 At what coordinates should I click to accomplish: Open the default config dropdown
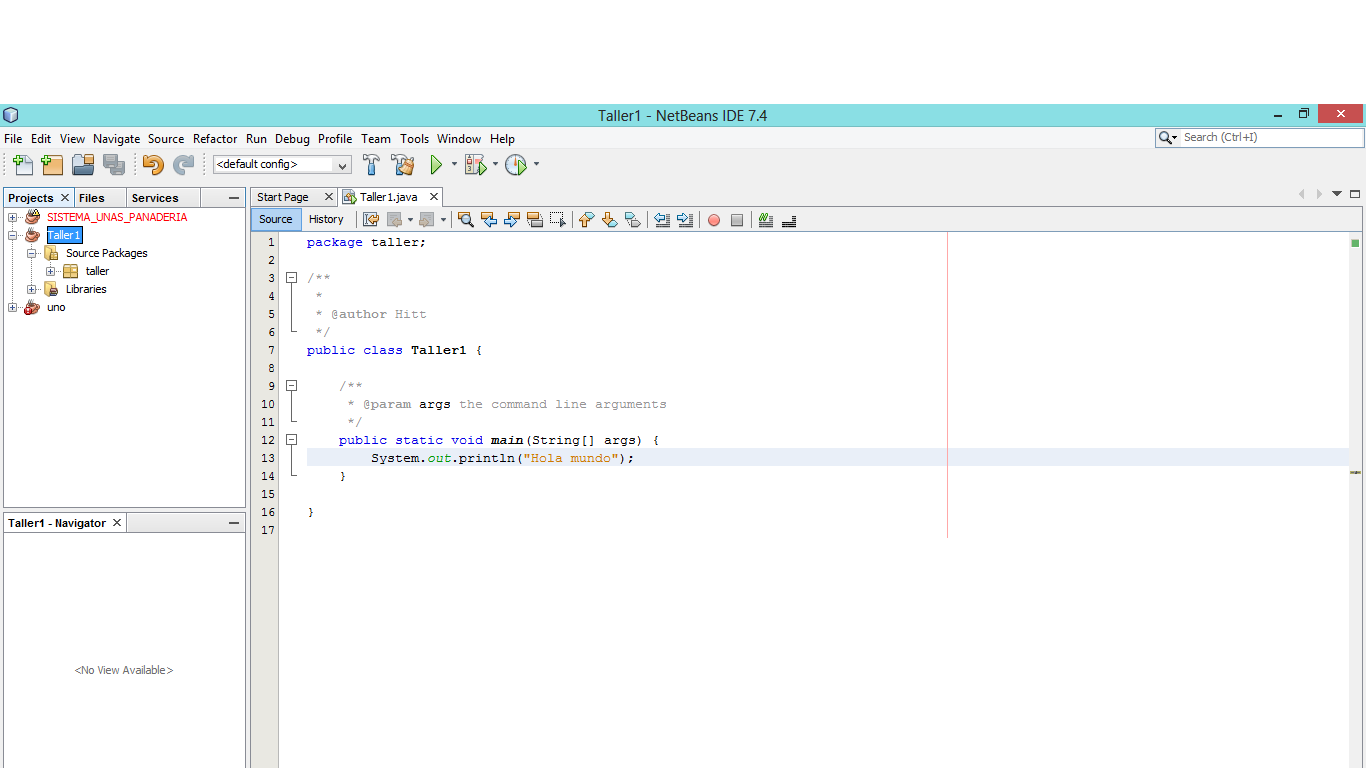click(340, 164)
